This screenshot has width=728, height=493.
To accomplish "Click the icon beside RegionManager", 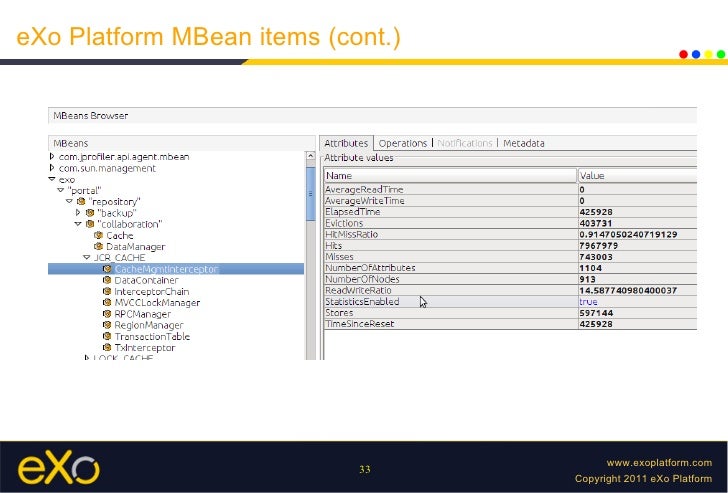I will click(x=107, y=325).
